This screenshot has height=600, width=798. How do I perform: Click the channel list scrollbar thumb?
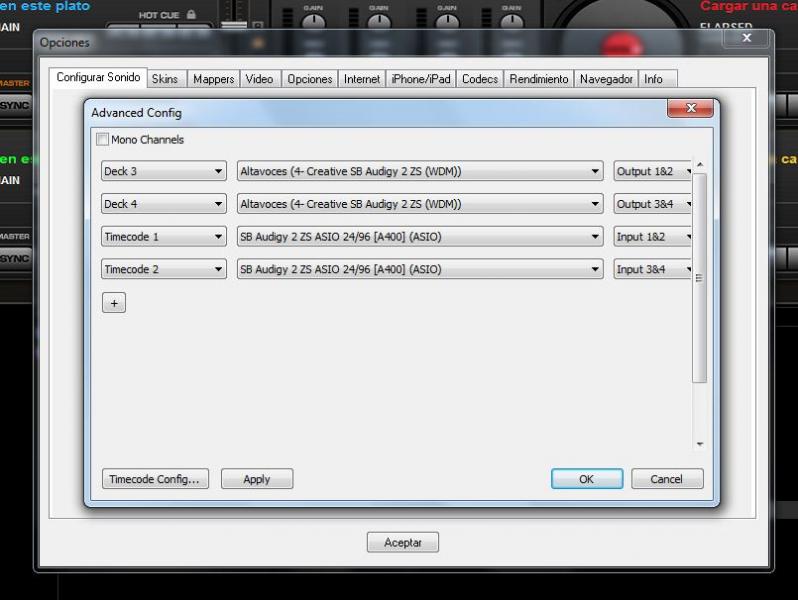click(700, 278)
